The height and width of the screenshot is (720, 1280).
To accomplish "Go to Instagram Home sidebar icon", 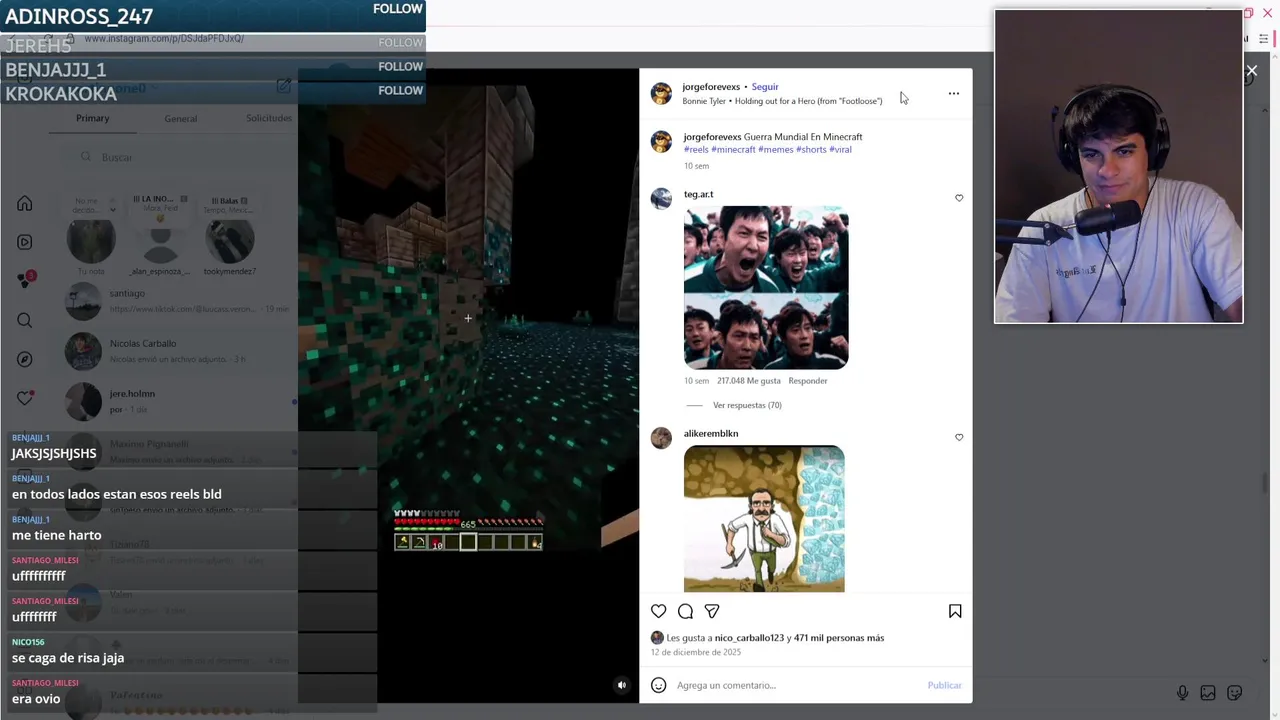I will (x=25, y=204).
